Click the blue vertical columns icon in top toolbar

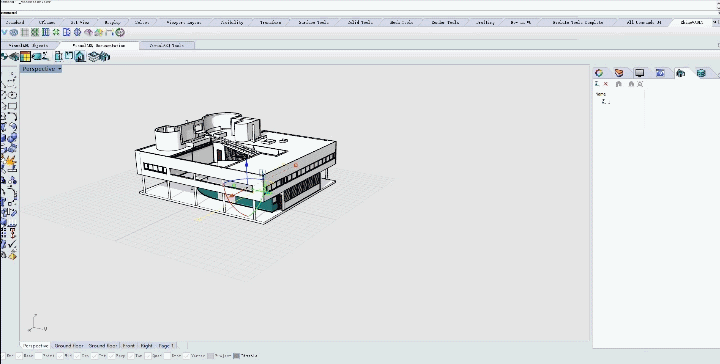pyautogui.click(x=45, y=32)
